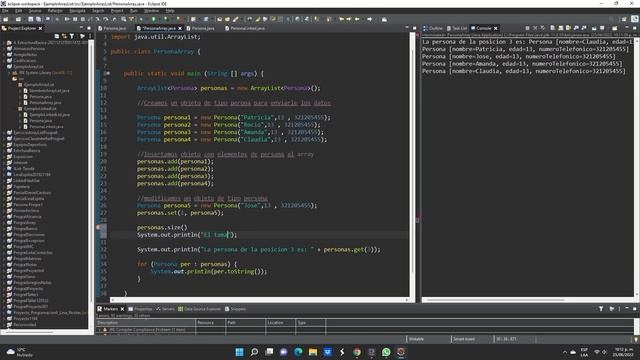Click the Open Perspective icon at top right
The image size is (640, 360).
tap(624, 19)
